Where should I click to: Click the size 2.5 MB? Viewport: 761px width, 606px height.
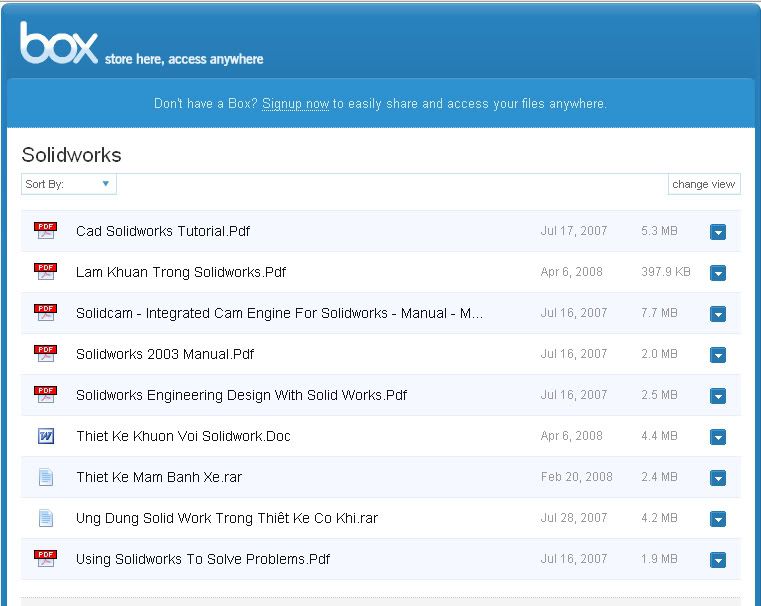point(659,395)
